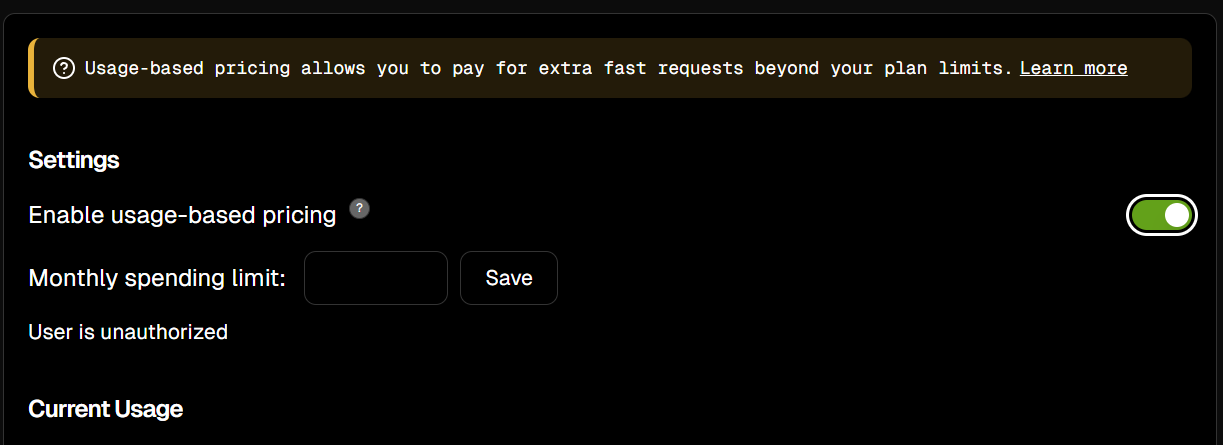Switch off the green pricing switch
The image size is (1223, 445).
tap(1162, 215)
